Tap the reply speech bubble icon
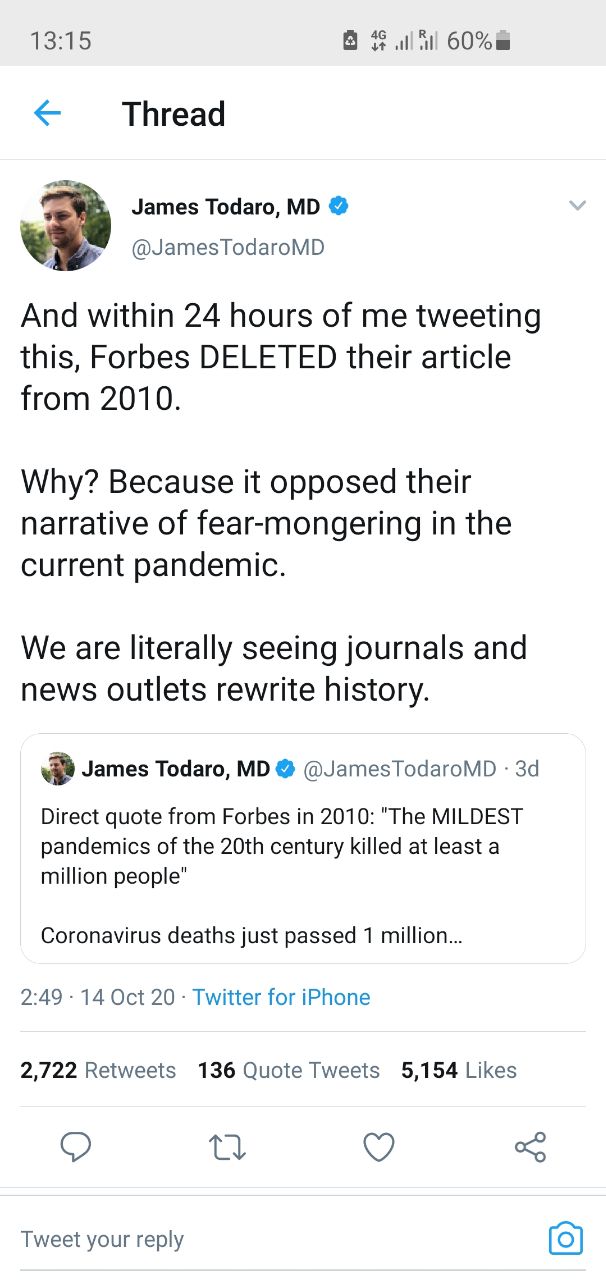Screen dimensions: 606x1280 [x=76, y=1146]
